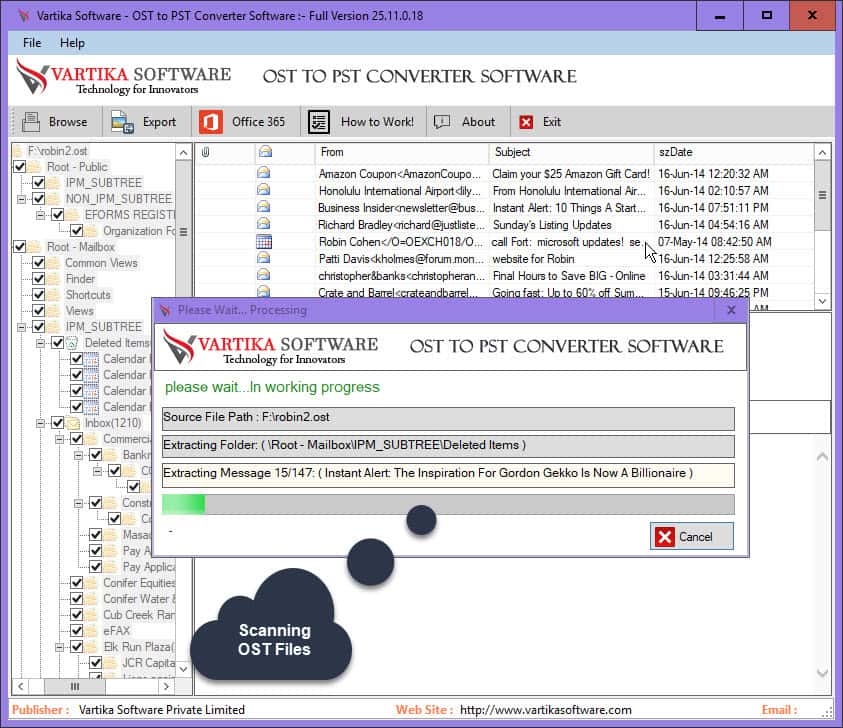Collapse the Inbox(1210) node

(40, 423)
